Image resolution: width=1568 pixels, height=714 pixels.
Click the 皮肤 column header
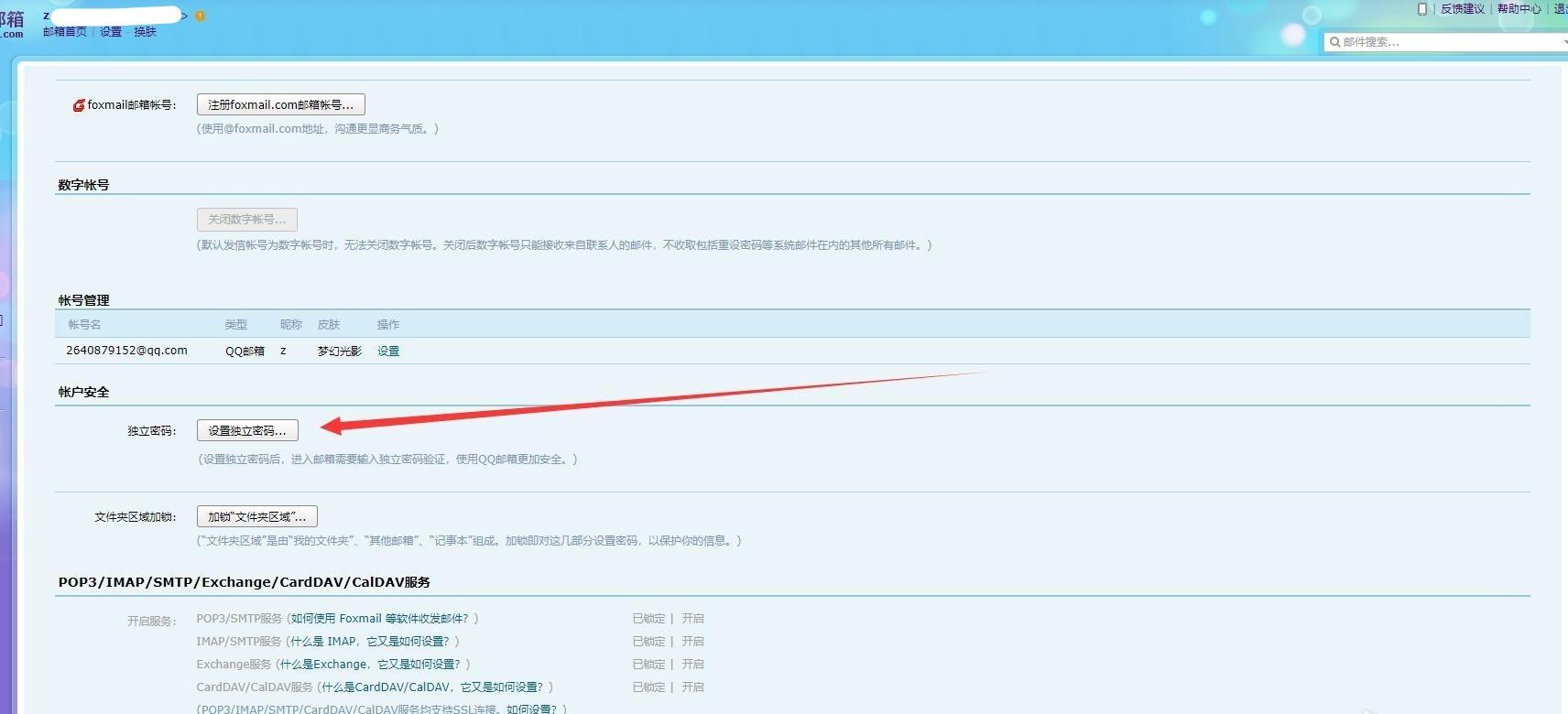(x=329, y=324)
